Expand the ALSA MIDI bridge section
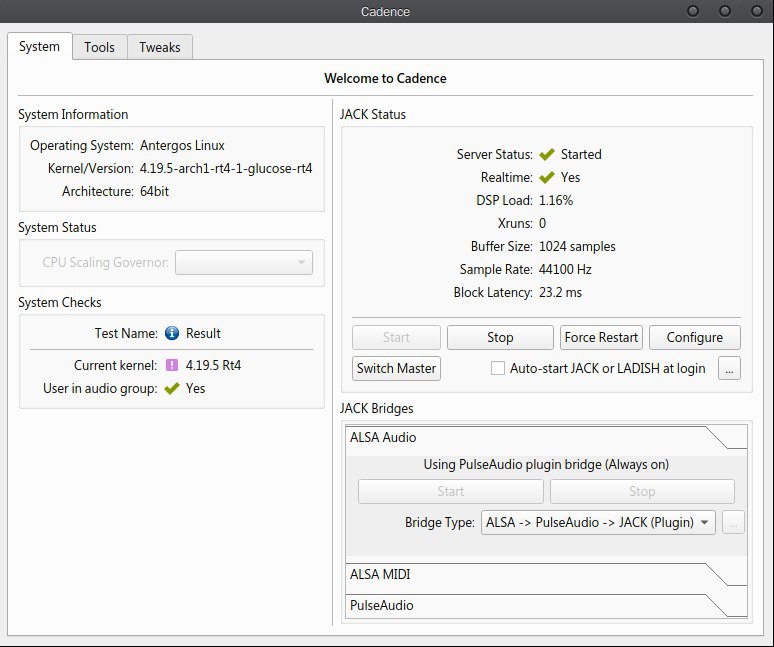Image resolution: width=774 pixels, height=647 pixels. tap(546, 575)
